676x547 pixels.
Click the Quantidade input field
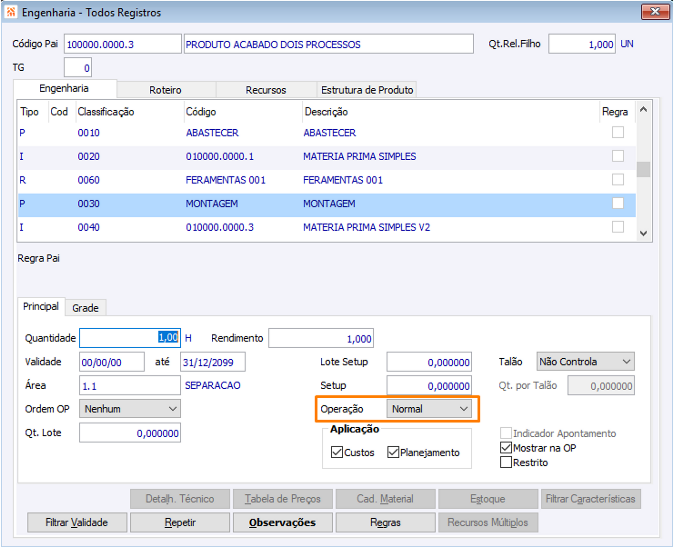[x=130, y=338]
